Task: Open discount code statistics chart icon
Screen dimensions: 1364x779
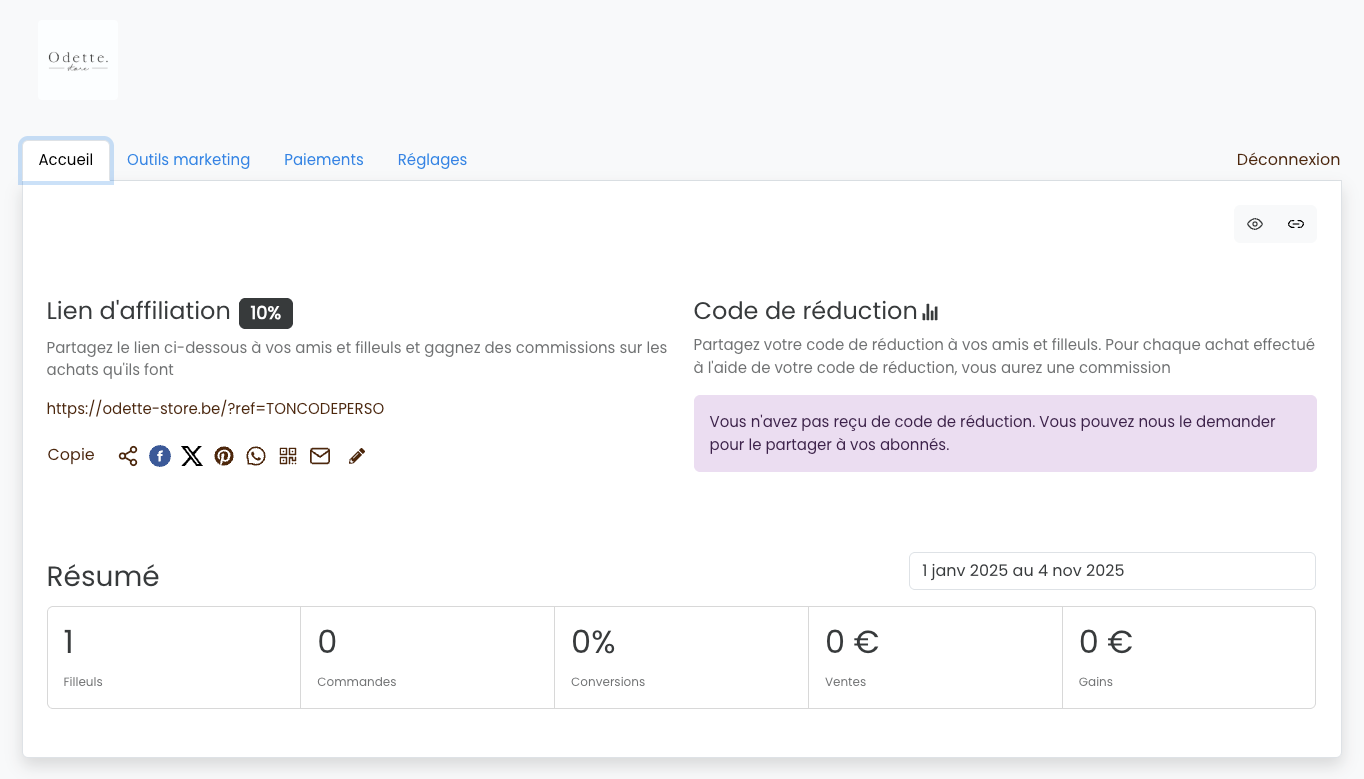Action: [930, 312]
